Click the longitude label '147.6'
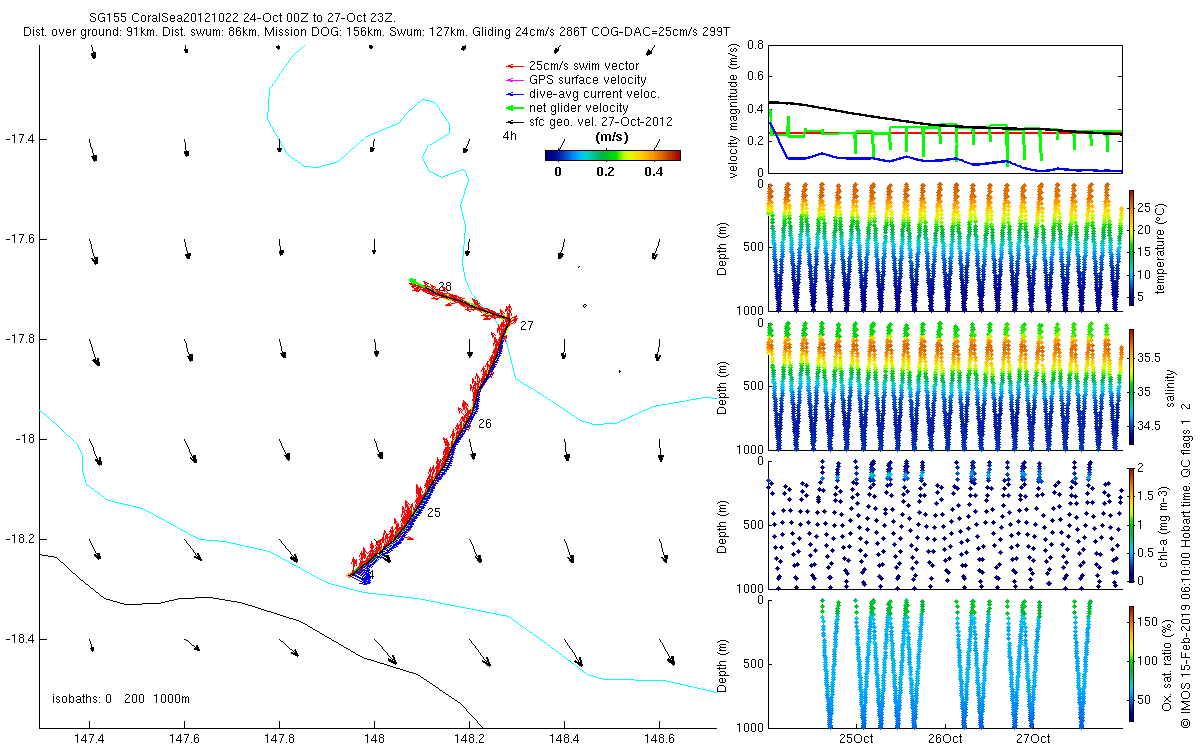 (x=184, y=739)
